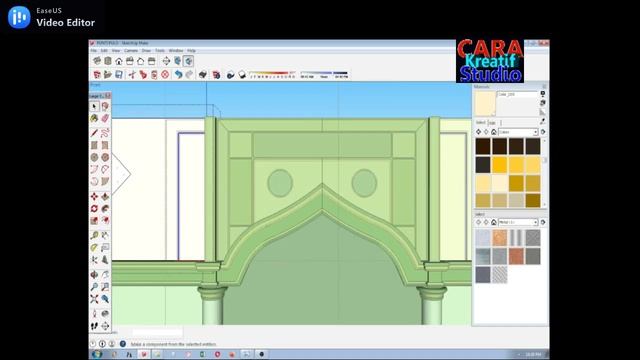
Task: Adjust the shadow date month slider
Action: [x=273, y=74]
